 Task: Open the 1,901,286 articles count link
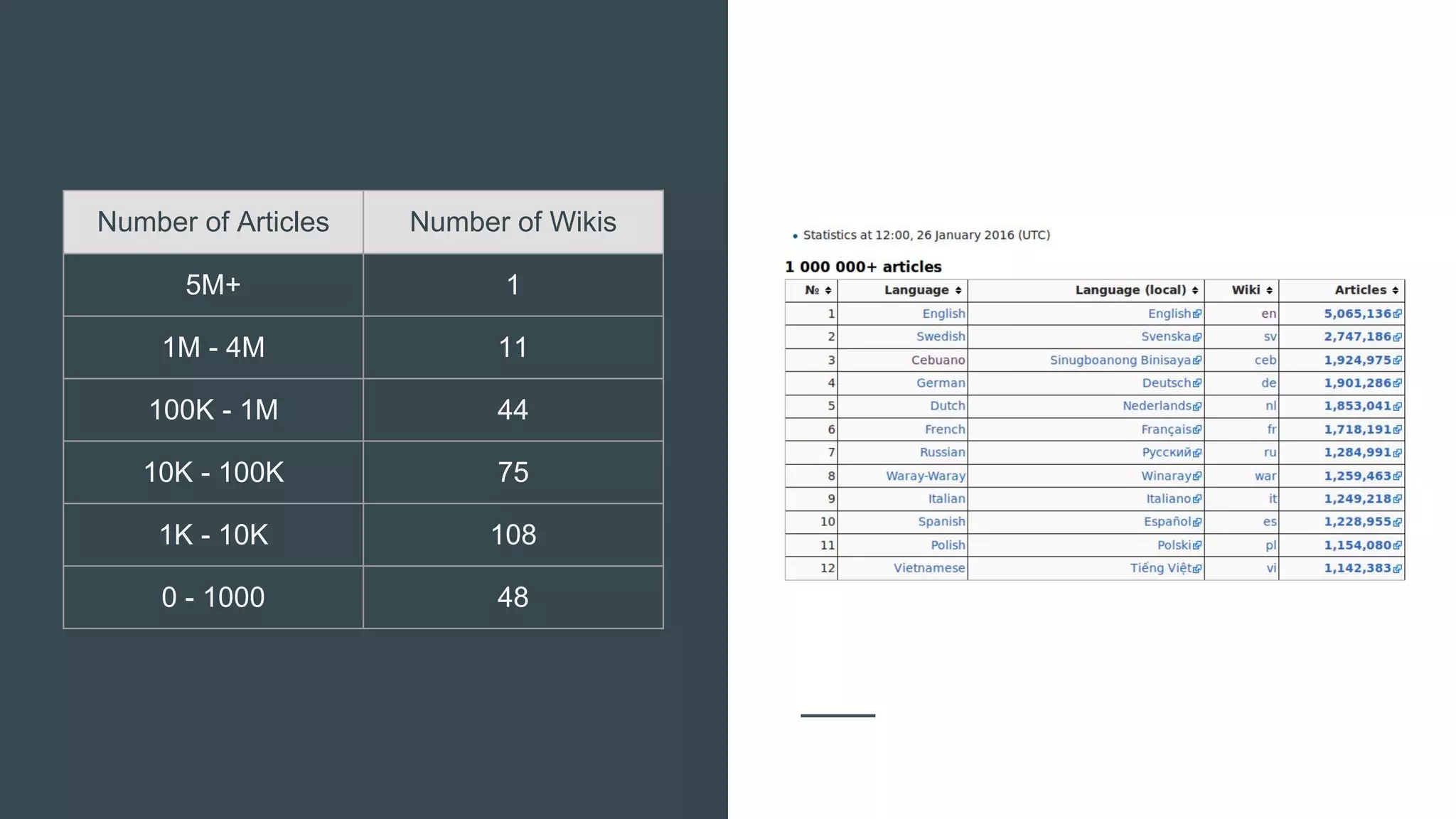[x=1357, y=383]
